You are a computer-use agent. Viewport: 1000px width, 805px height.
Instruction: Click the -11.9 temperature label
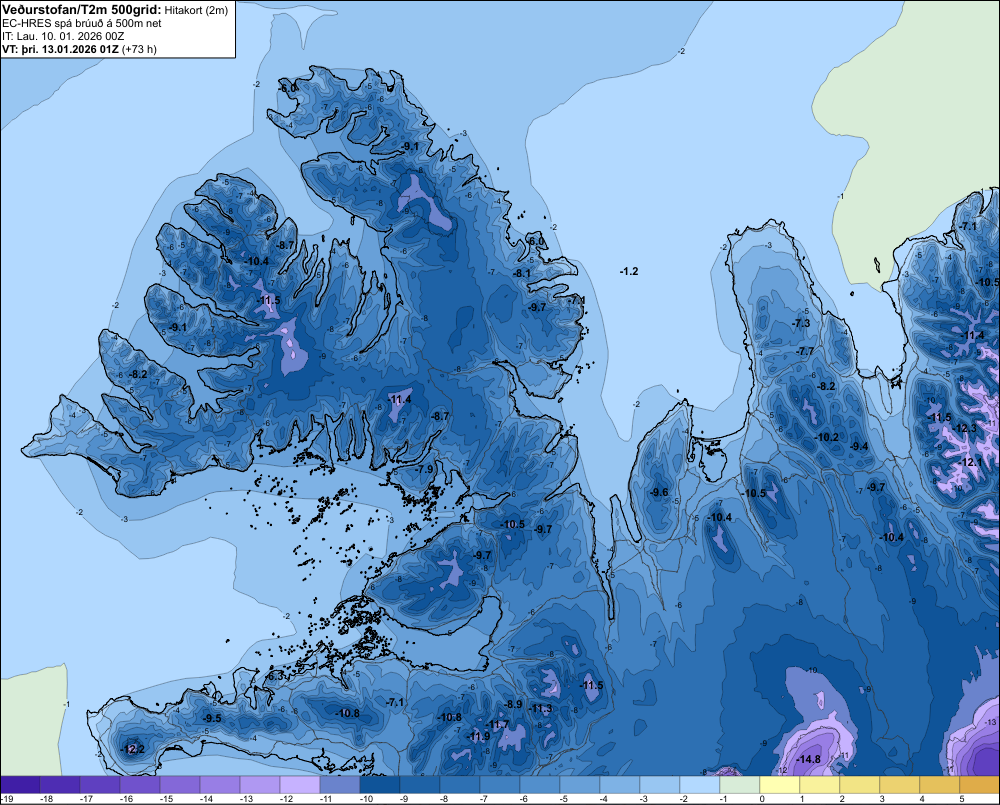pos(478,736)
